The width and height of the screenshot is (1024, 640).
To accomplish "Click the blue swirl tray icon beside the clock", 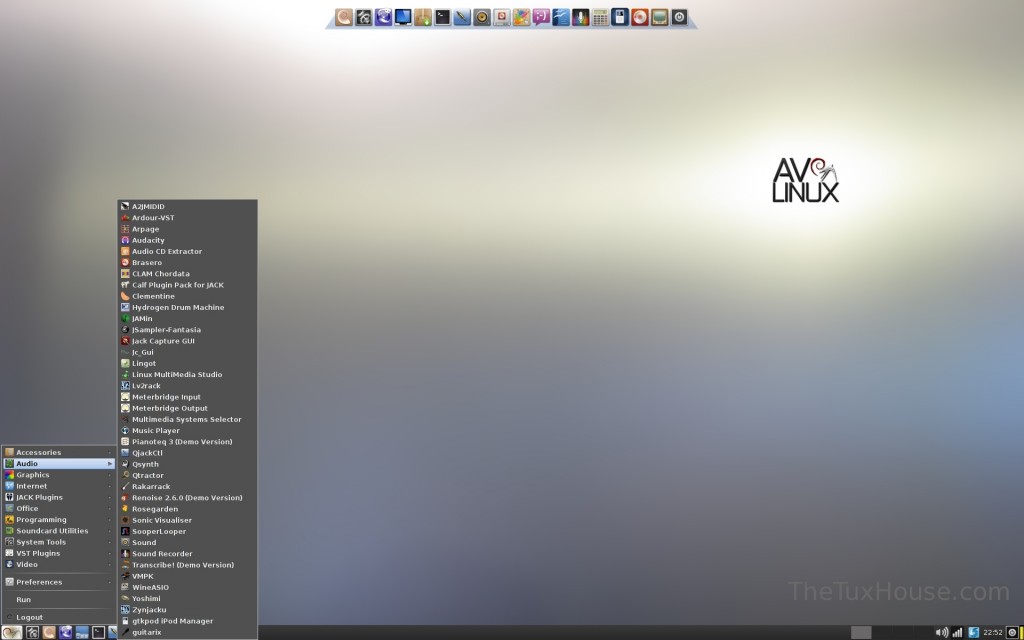I will point(974,632).
